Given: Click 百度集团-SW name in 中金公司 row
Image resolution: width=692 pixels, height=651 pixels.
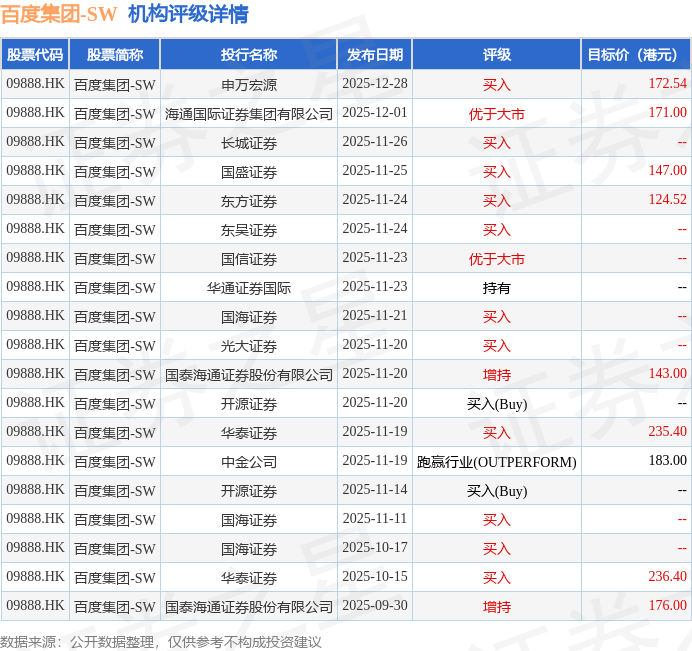Looking at the screenshot, I should click(x=115, y=461).
